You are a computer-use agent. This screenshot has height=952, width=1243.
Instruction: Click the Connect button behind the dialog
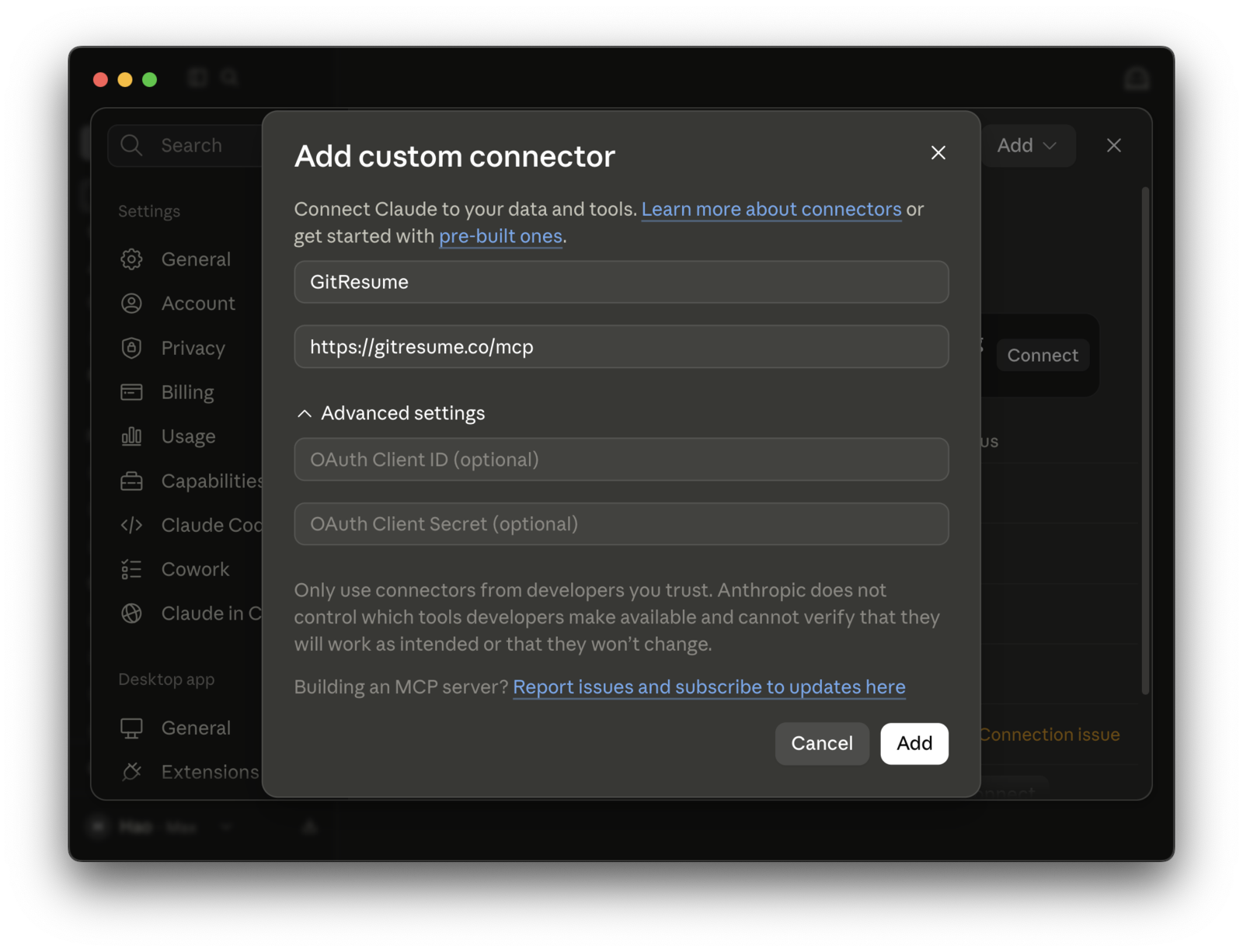click(x=1043, y=355)
